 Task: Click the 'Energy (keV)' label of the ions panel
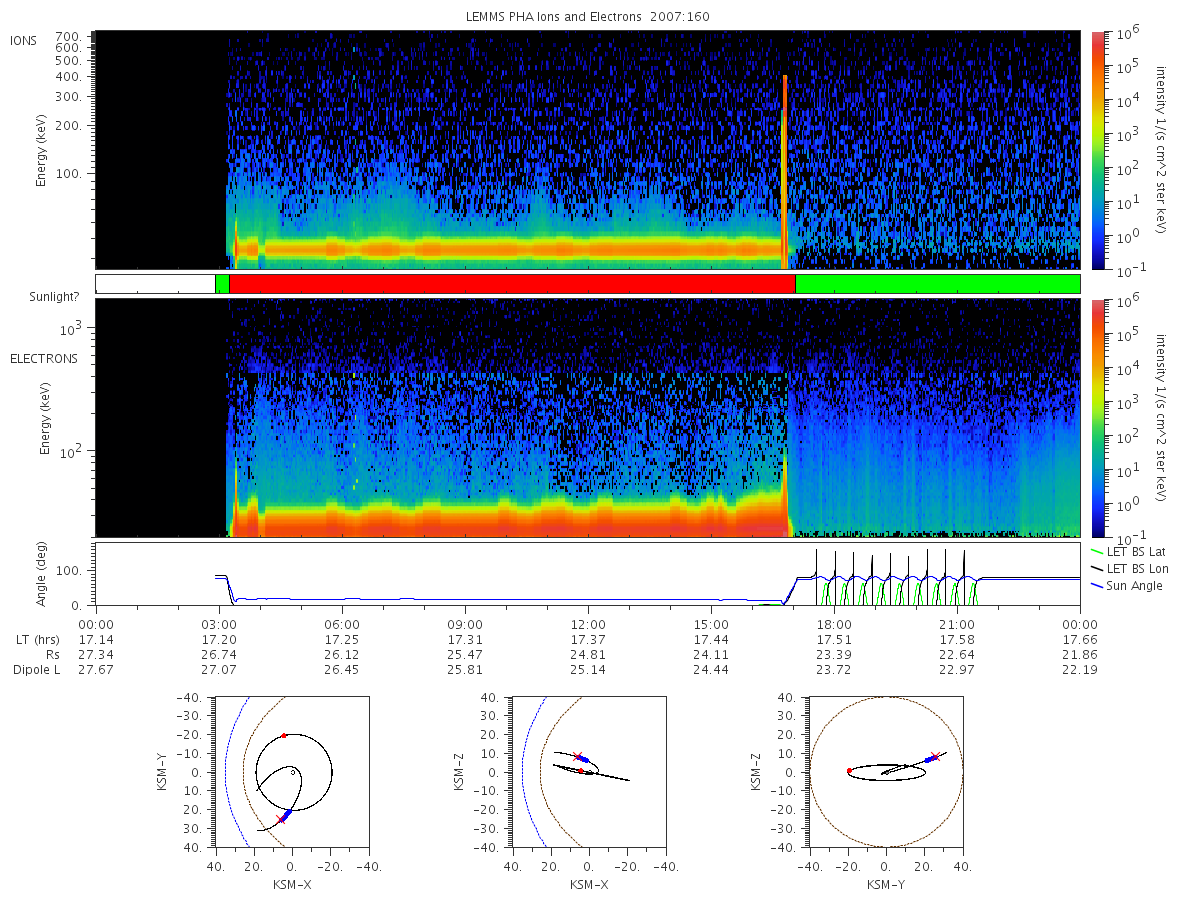click(x=42, y=150)
